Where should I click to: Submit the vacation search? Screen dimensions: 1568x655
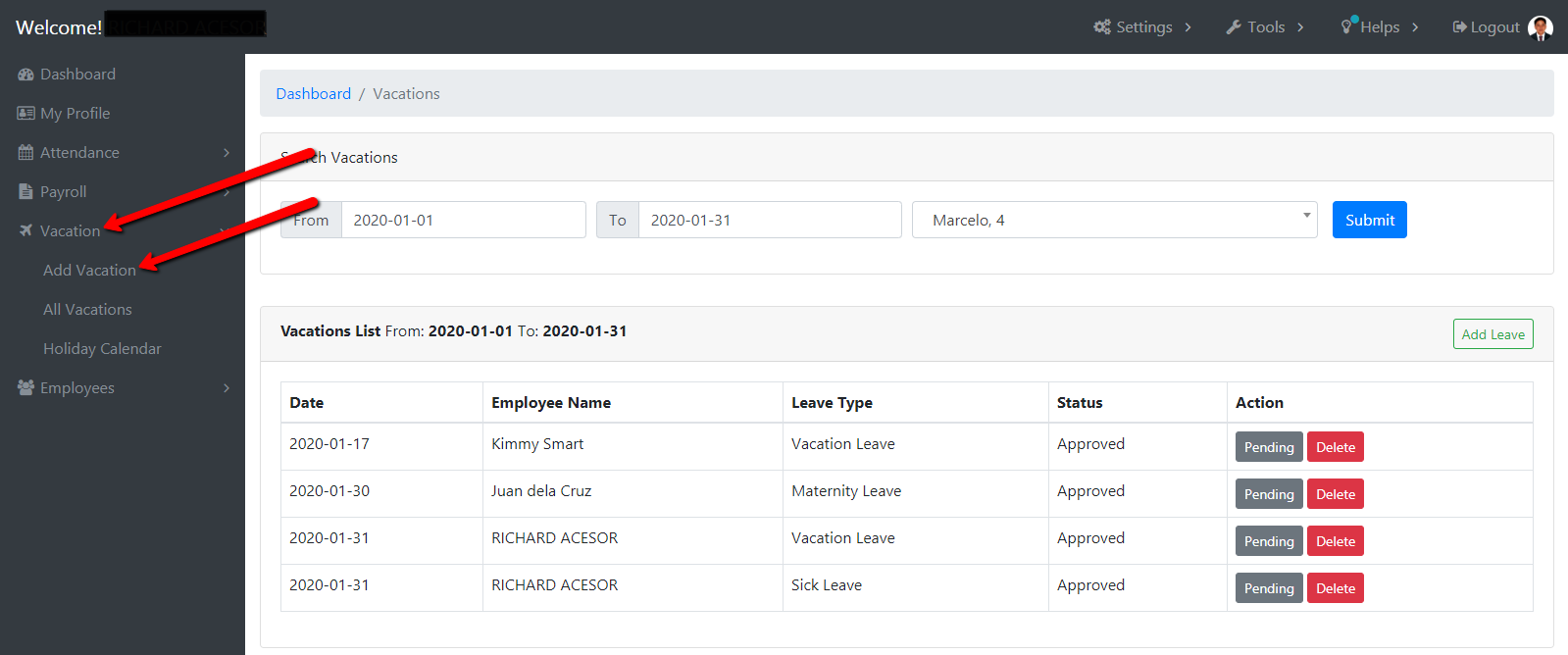tap(1369, 220)
